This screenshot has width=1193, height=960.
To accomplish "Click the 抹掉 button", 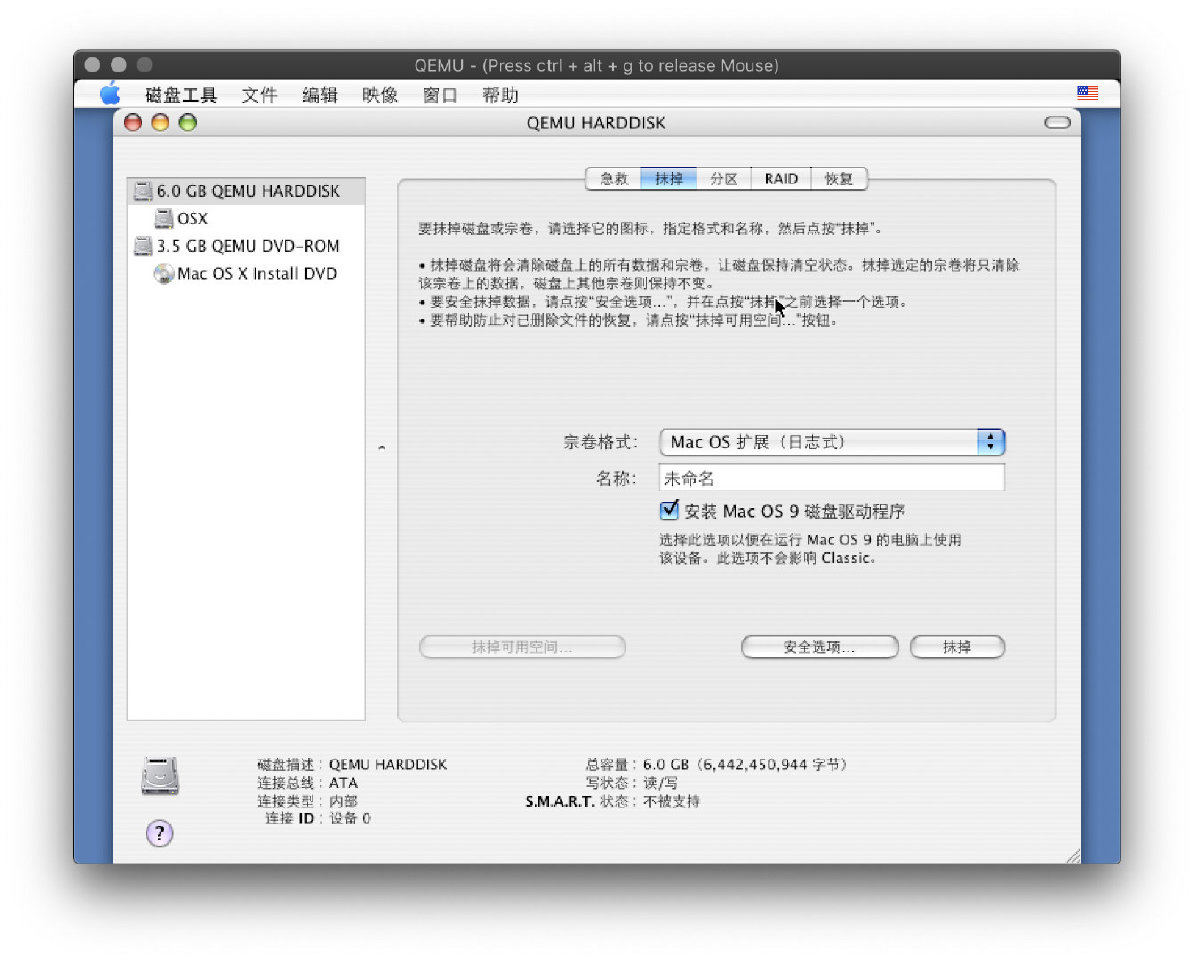I will point(956,647).
